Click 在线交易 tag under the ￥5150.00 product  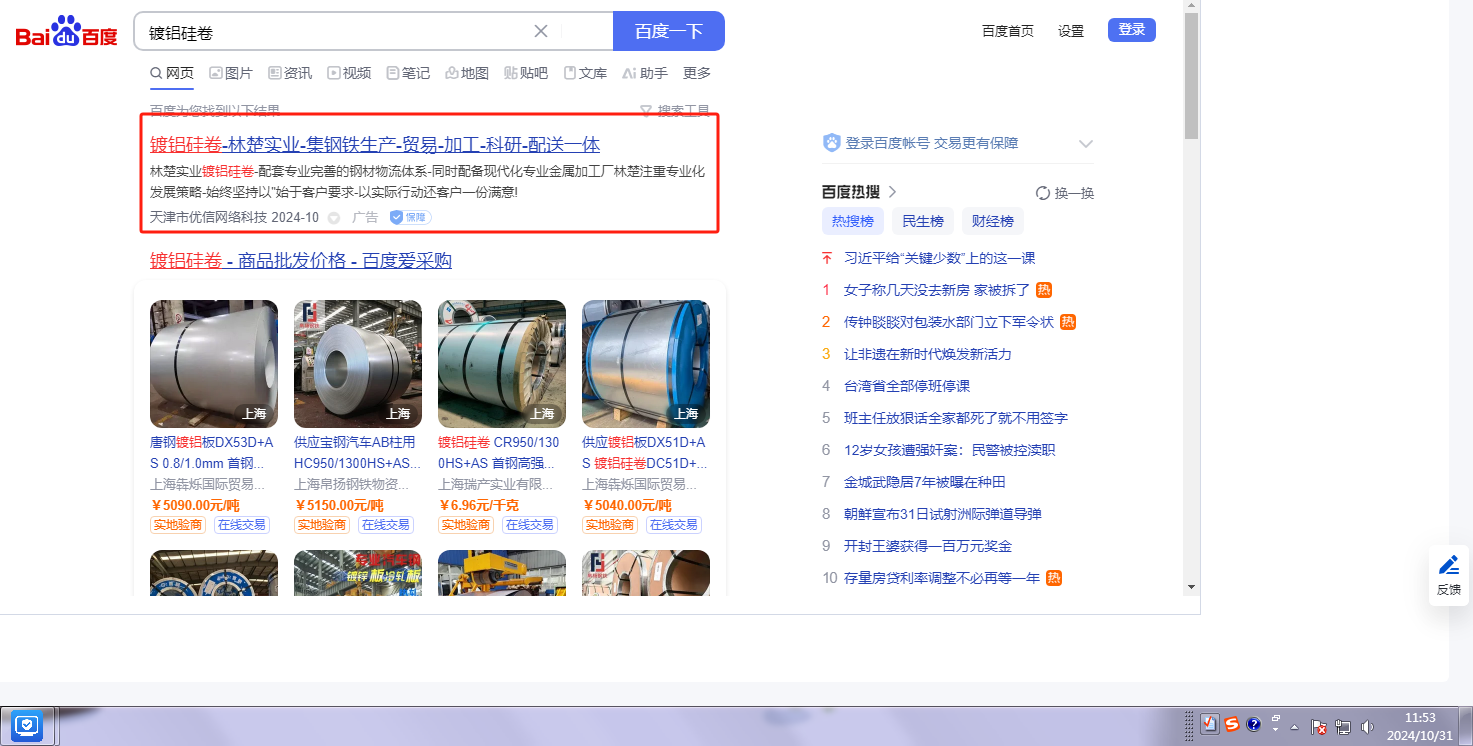click(385, 525)
